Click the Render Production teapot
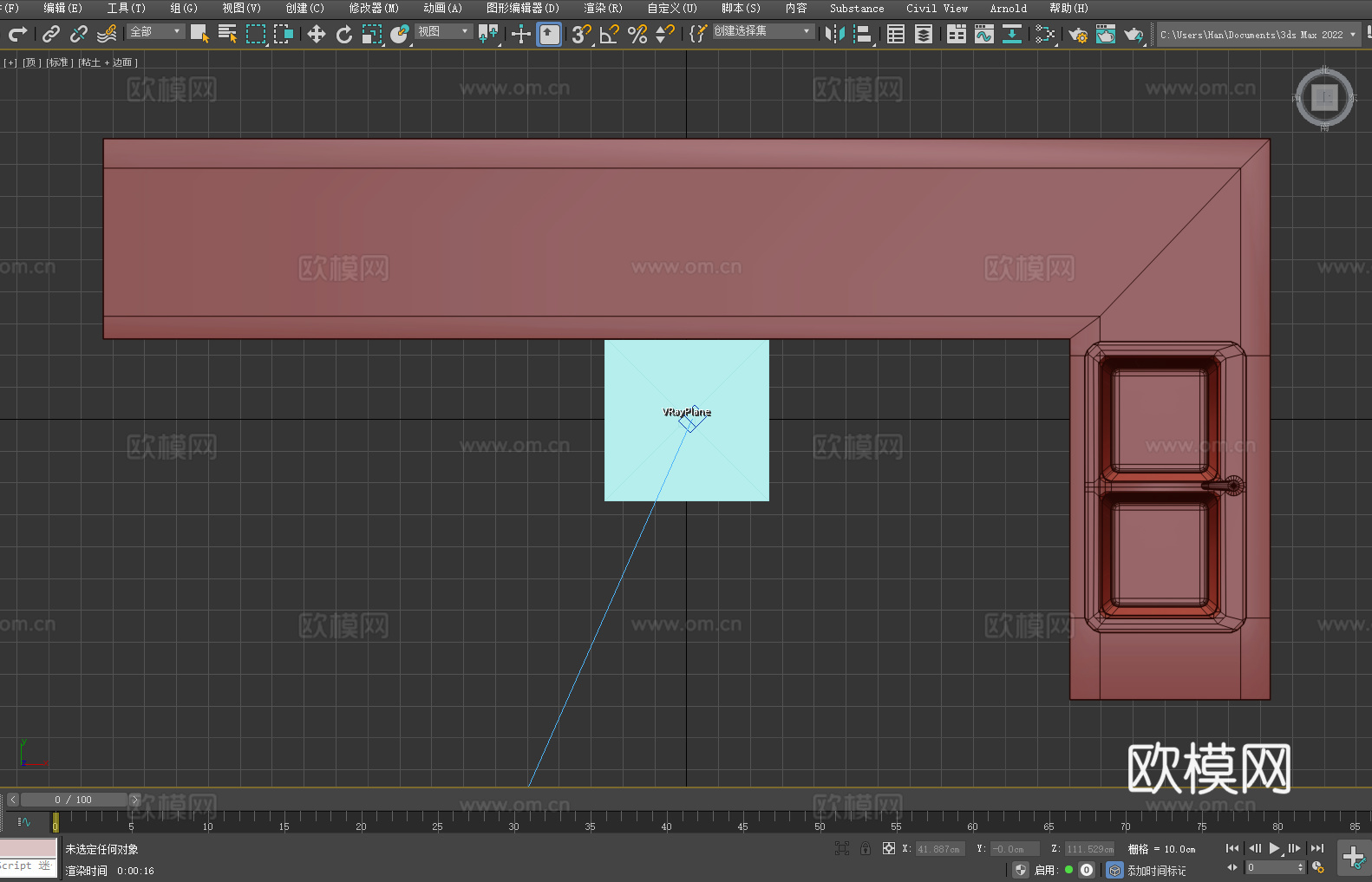 click(x=1134, y=34)
